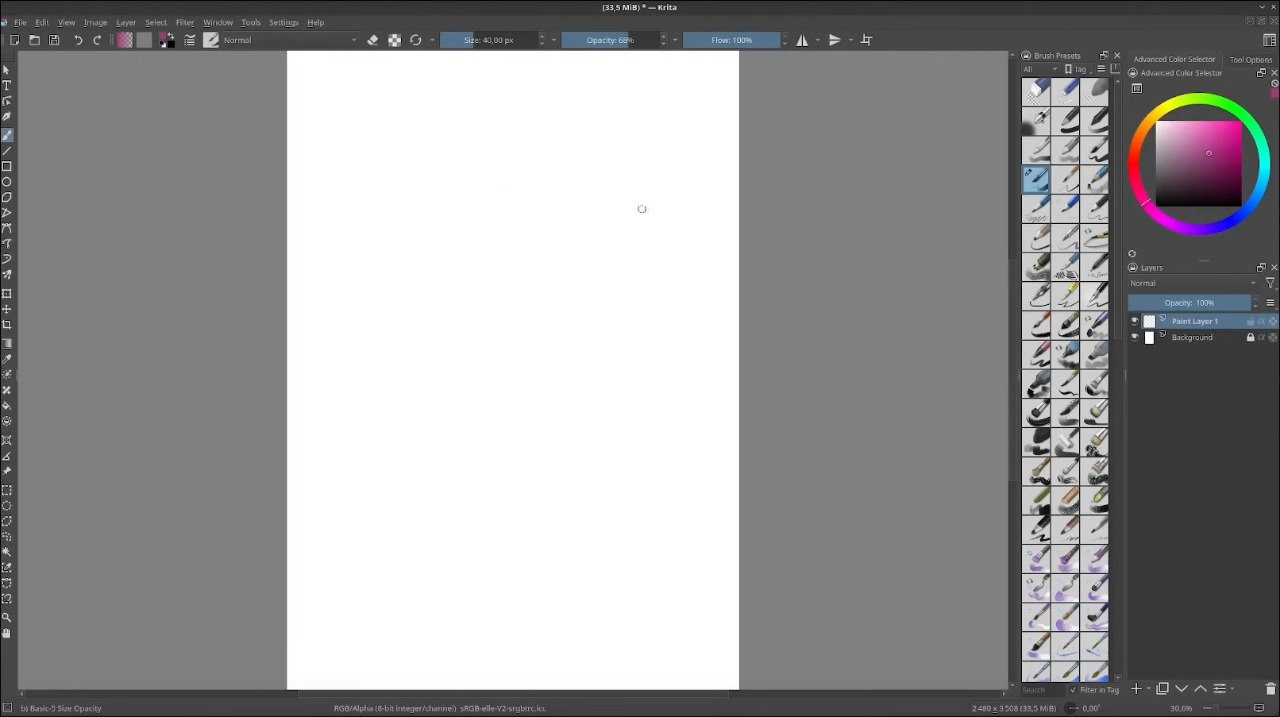Add a new paint layer
The height and width of the screenshot is (717, 1280).
[x=1136, y=688]
